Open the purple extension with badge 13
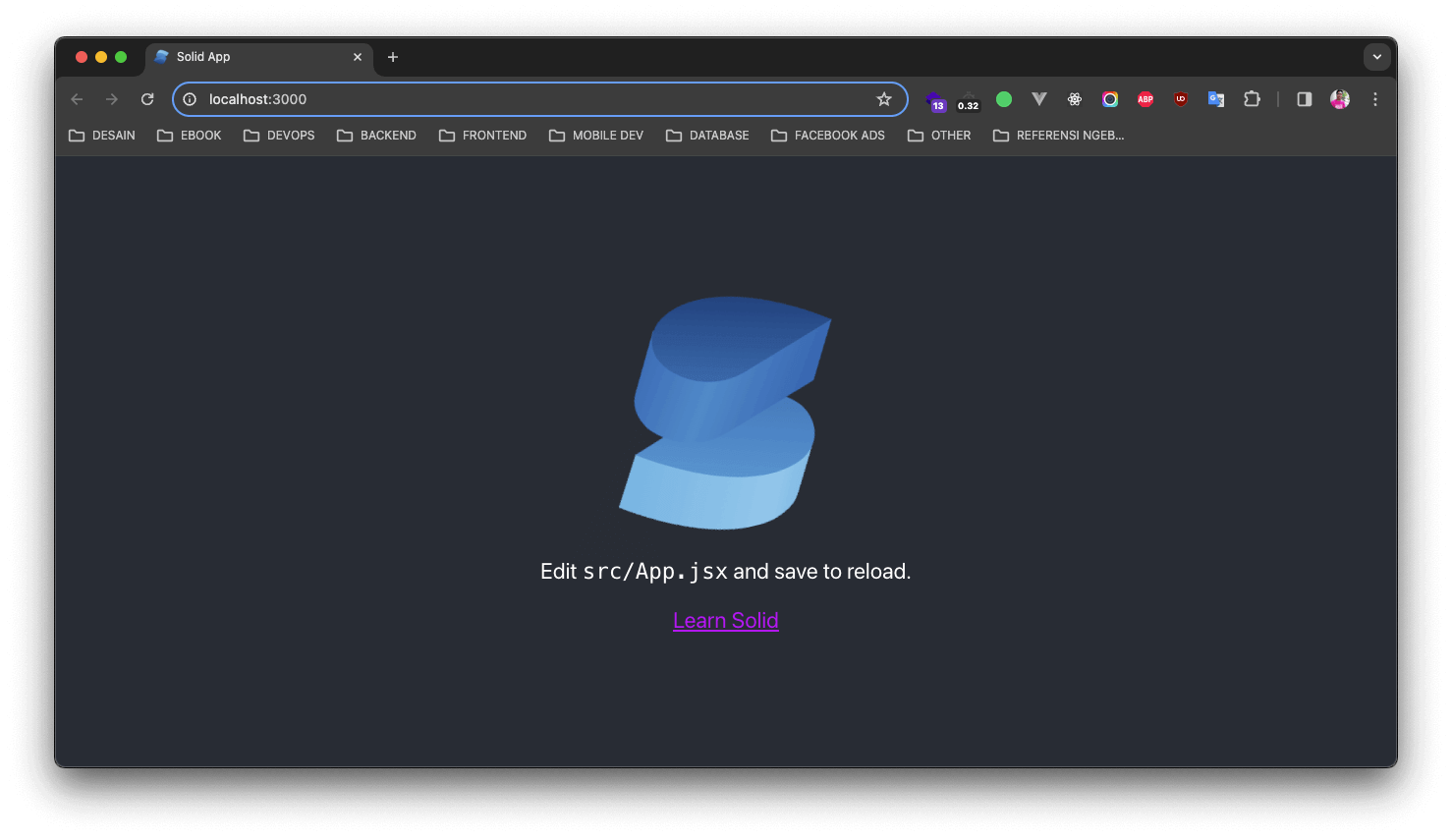The height and width of the screenshot is (840, 1452). (934, 100)
